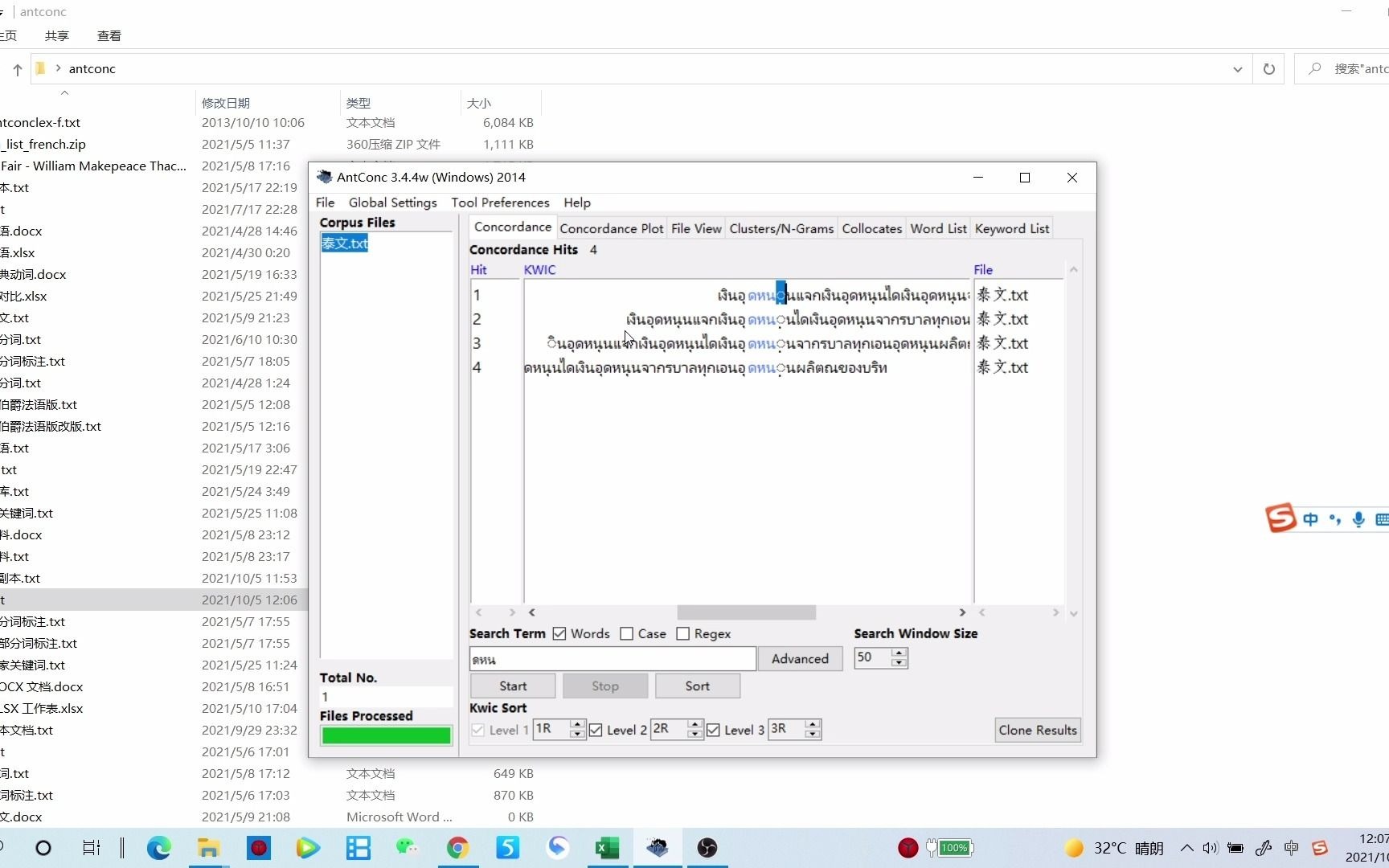
Task: Click the AntConc taskbar icon
Action: [657, 848]
